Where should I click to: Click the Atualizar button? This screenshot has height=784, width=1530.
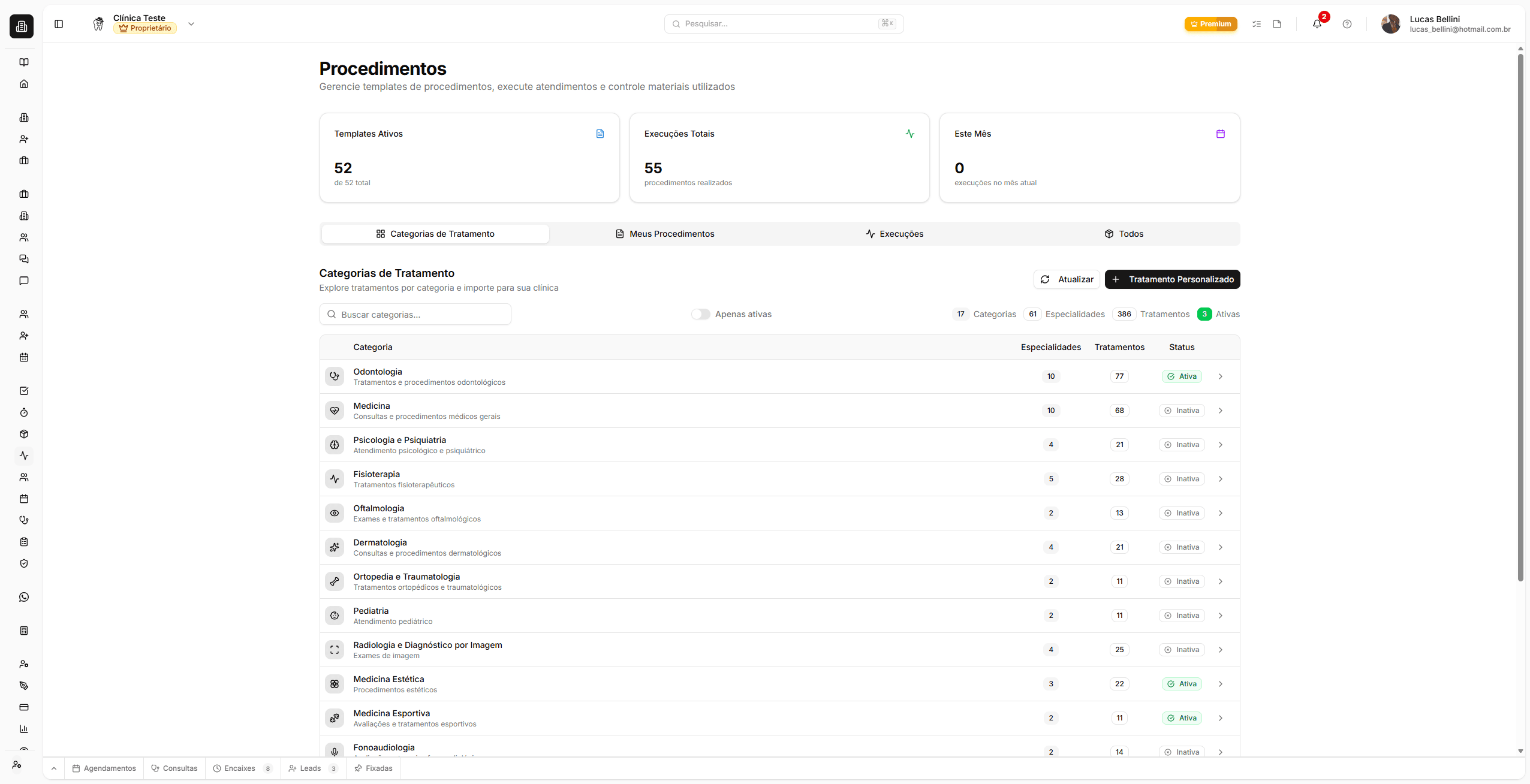(x=1067, y=279)
